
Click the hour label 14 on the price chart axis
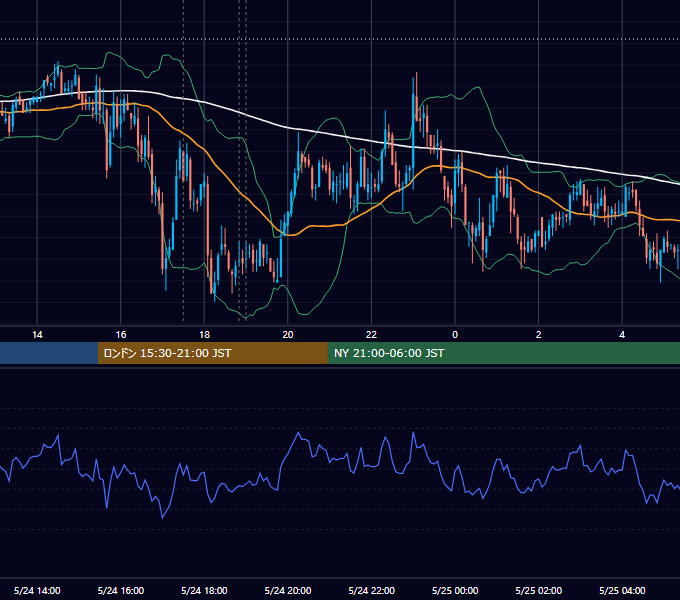37,335
